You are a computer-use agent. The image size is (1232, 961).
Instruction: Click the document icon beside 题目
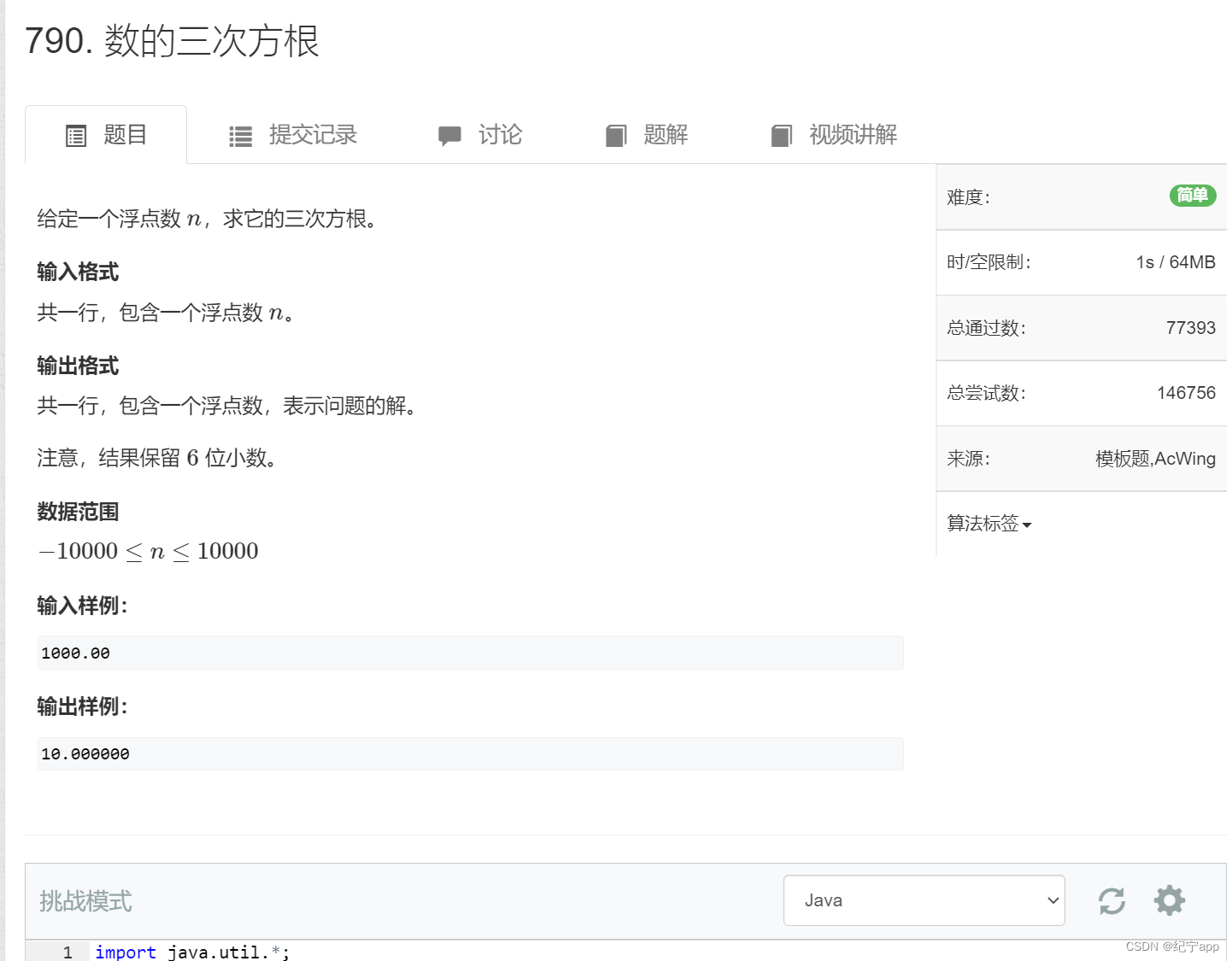point(76,136)
